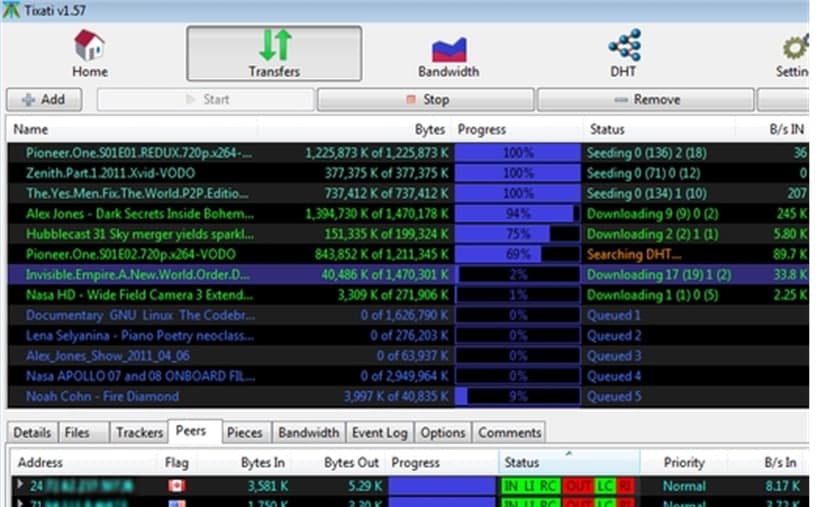817x507 pixels.
Task: Click the 3,581 K bytes-in value
Action: click(268, 486)
